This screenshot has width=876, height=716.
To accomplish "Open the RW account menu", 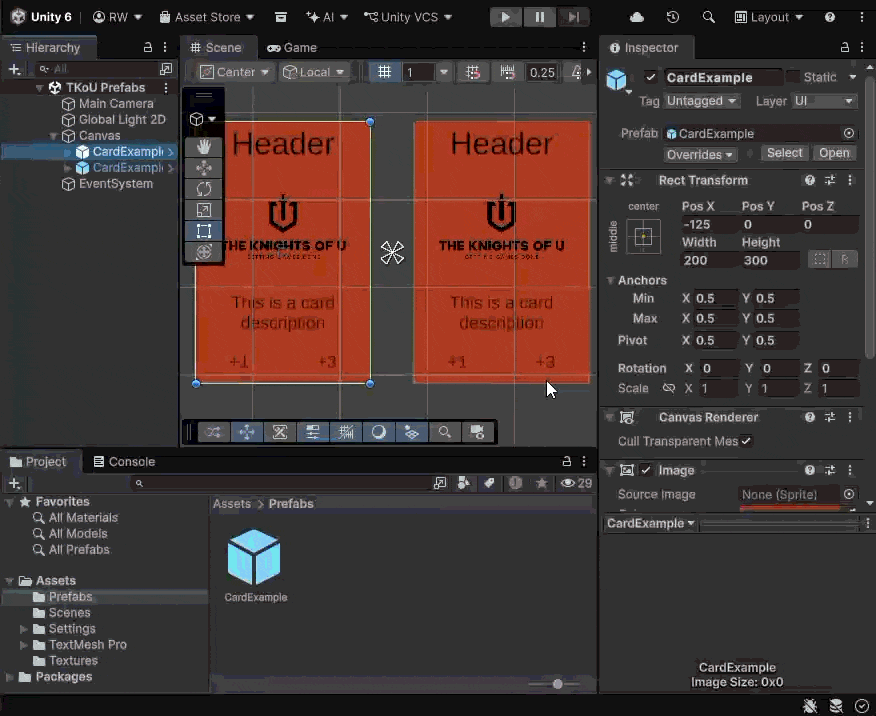I will coord(117,17).
